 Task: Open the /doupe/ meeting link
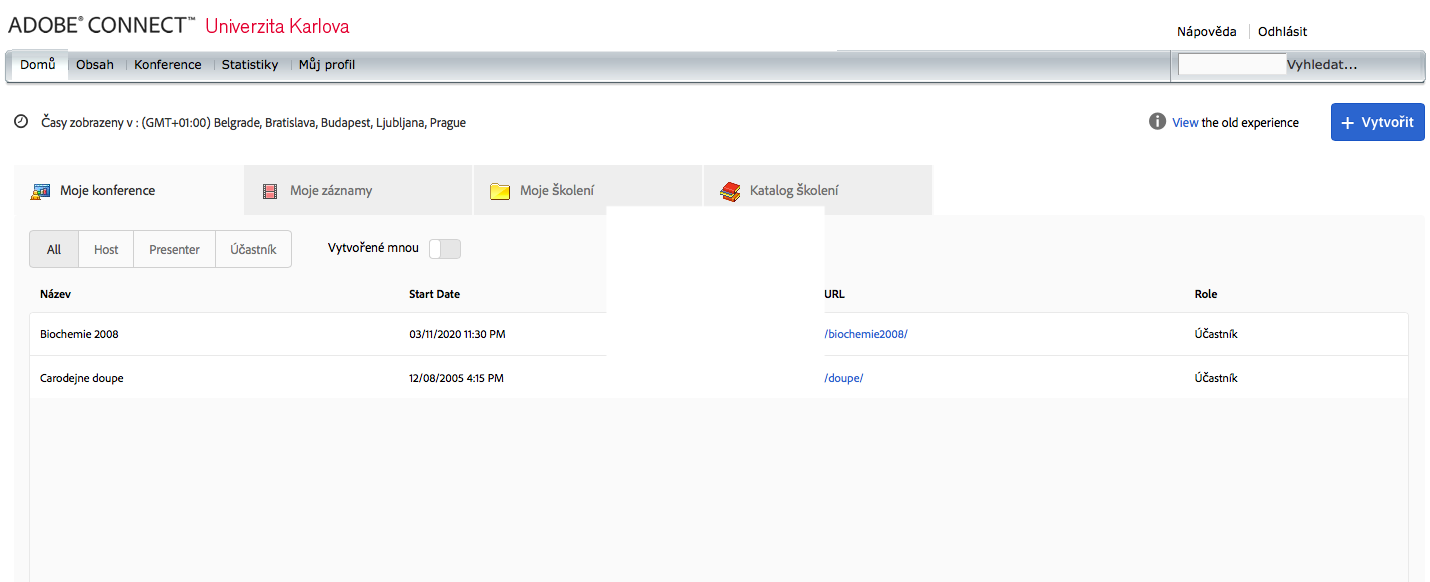tap(843, 378)
